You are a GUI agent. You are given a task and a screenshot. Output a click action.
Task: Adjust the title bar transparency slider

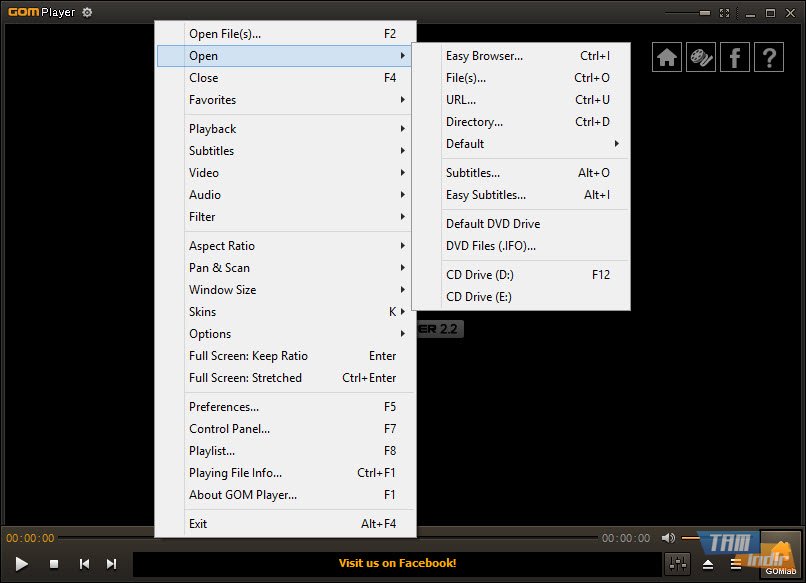pos(688,13)
